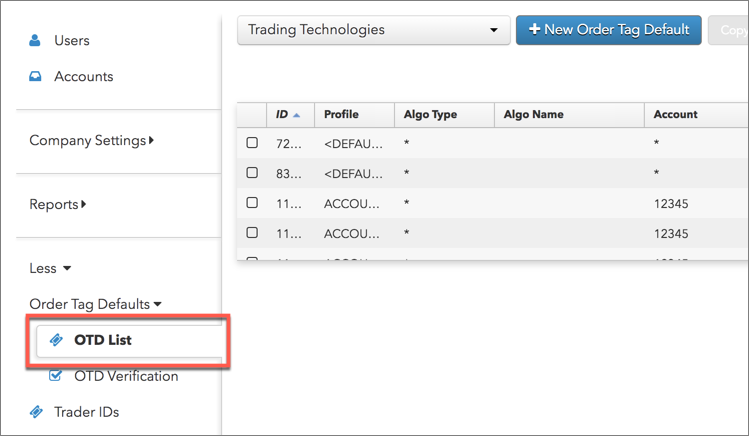Open the OTD Verification page
This screenshot has height=436, width=749.
[126, 377]
